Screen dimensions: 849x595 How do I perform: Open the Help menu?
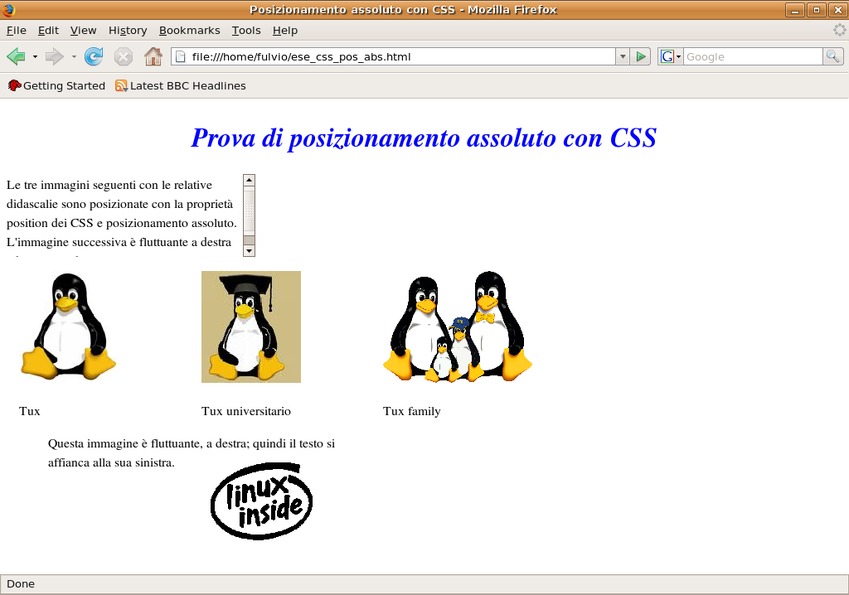point(285,30)
